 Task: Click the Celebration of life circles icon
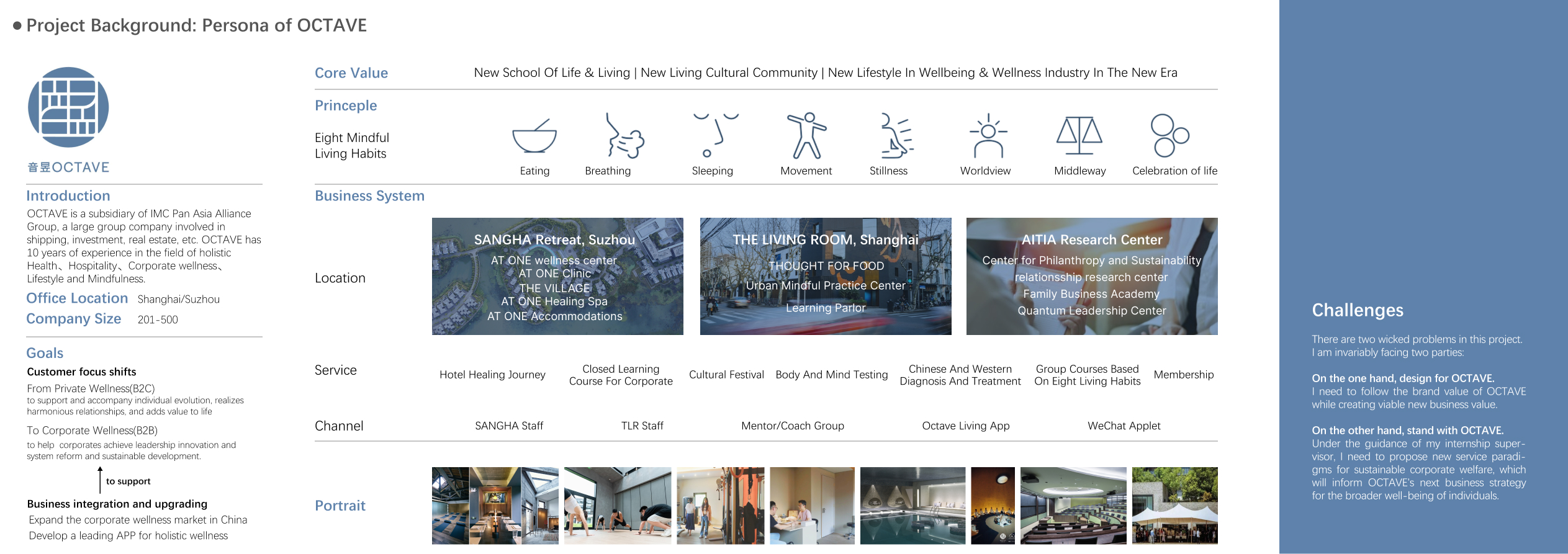click(x=1169, y=135)
